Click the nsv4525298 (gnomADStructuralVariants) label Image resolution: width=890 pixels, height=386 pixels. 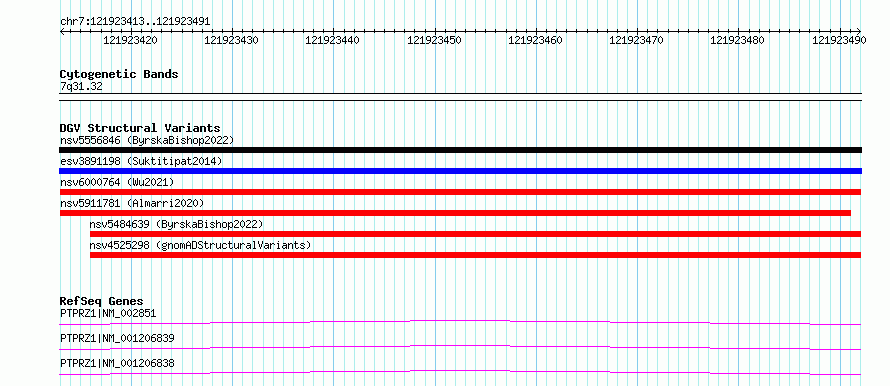[200, 245]
